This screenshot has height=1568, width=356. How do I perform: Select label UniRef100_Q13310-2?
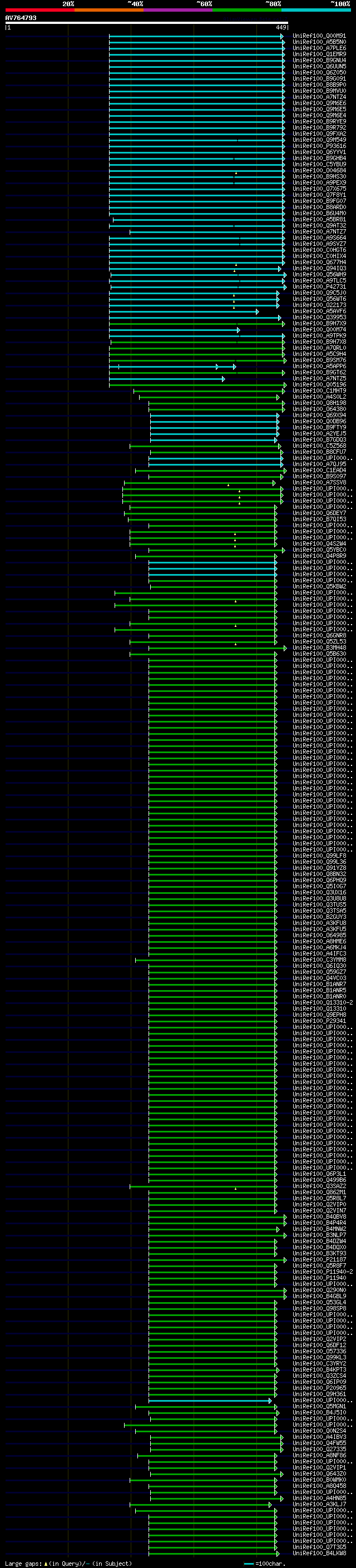(323, 1002)
